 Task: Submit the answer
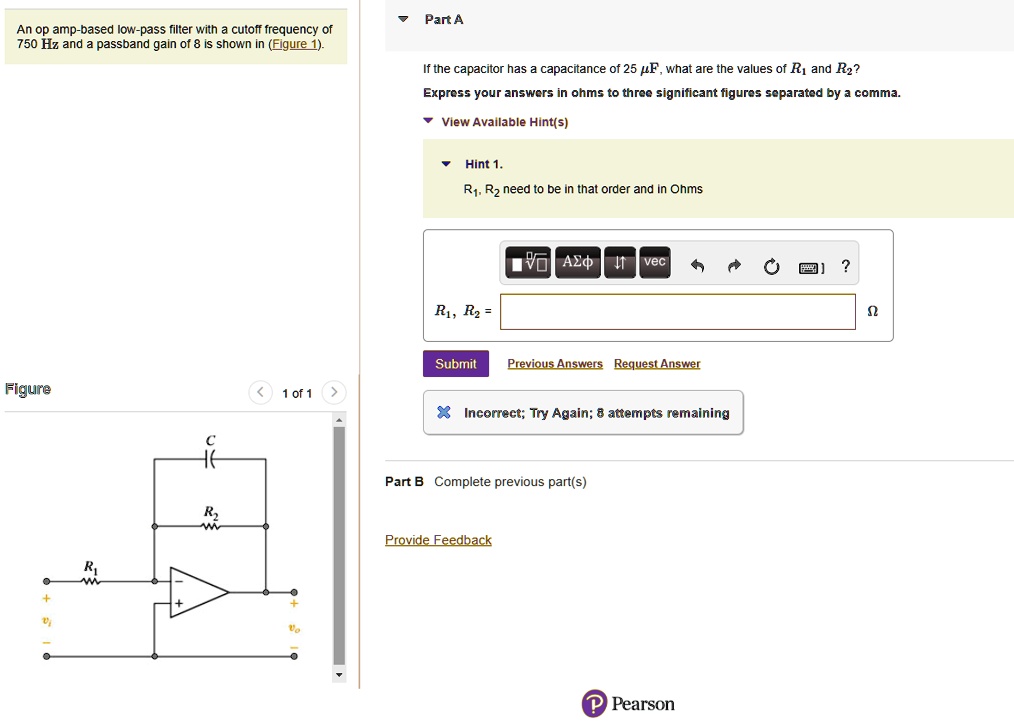(x=455, y=363)
